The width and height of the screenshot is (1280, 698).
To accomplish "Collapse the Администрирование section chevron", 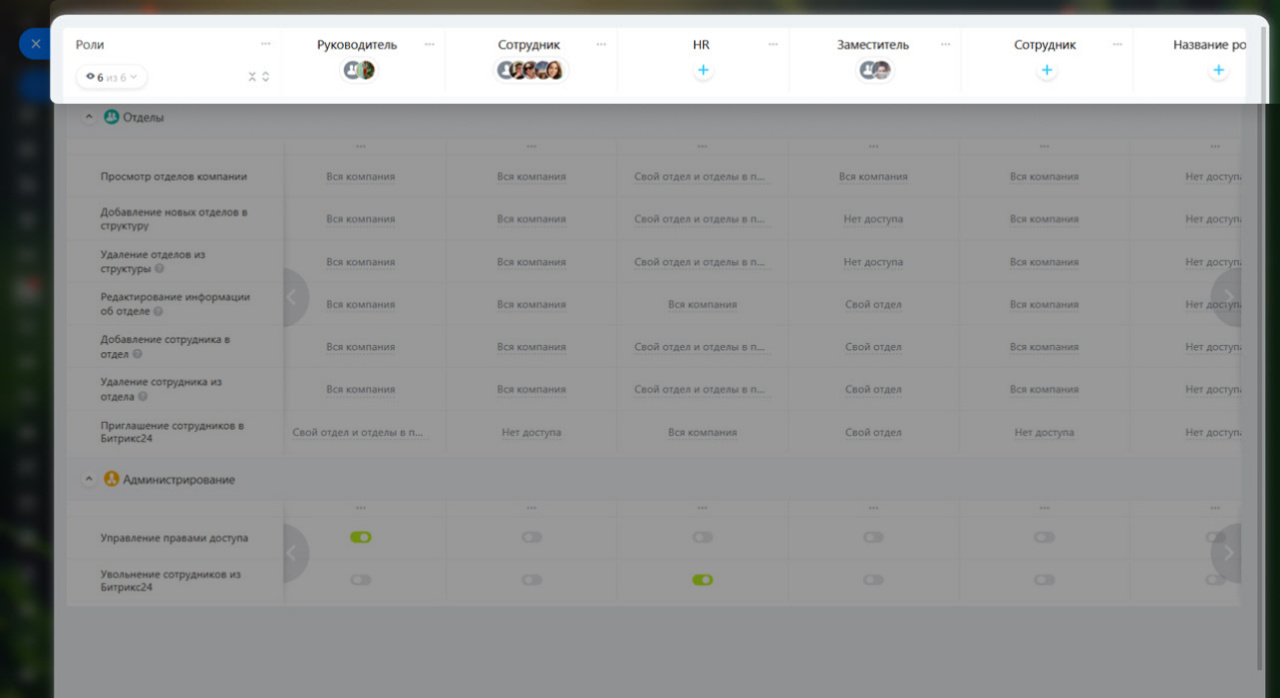I will pos(88,479).
